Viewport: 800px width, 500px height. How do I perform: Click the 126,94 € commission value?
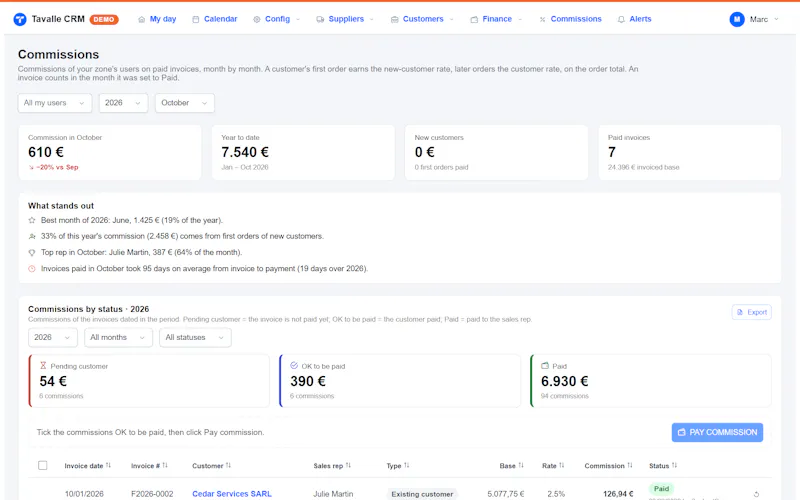tap(618, 494)
